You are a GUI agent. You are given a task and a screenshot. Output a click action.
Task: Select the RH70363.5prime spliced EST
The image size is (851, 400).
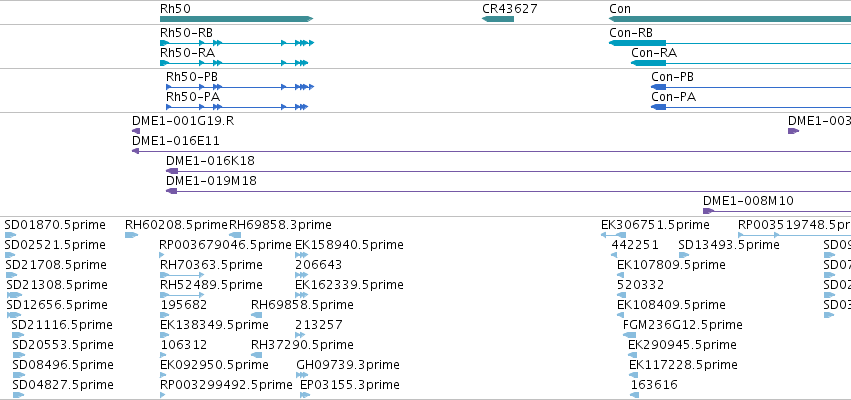click(182, 275)
